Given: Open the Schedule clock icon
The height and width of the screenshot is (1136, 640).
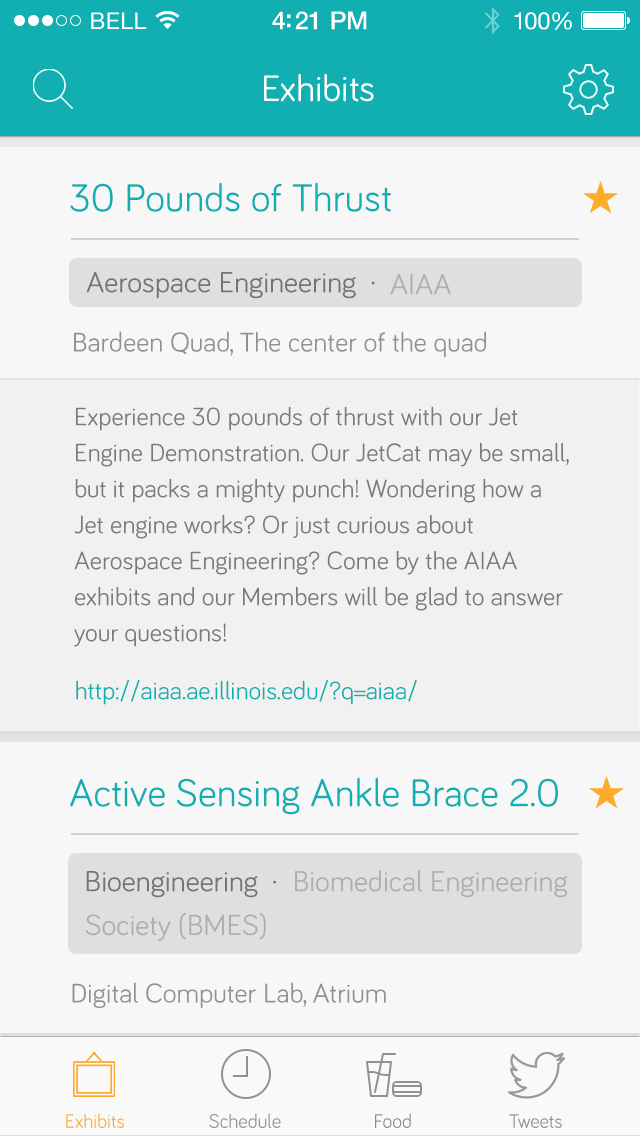Looking at the screenshot, I should coord(245,1074).
